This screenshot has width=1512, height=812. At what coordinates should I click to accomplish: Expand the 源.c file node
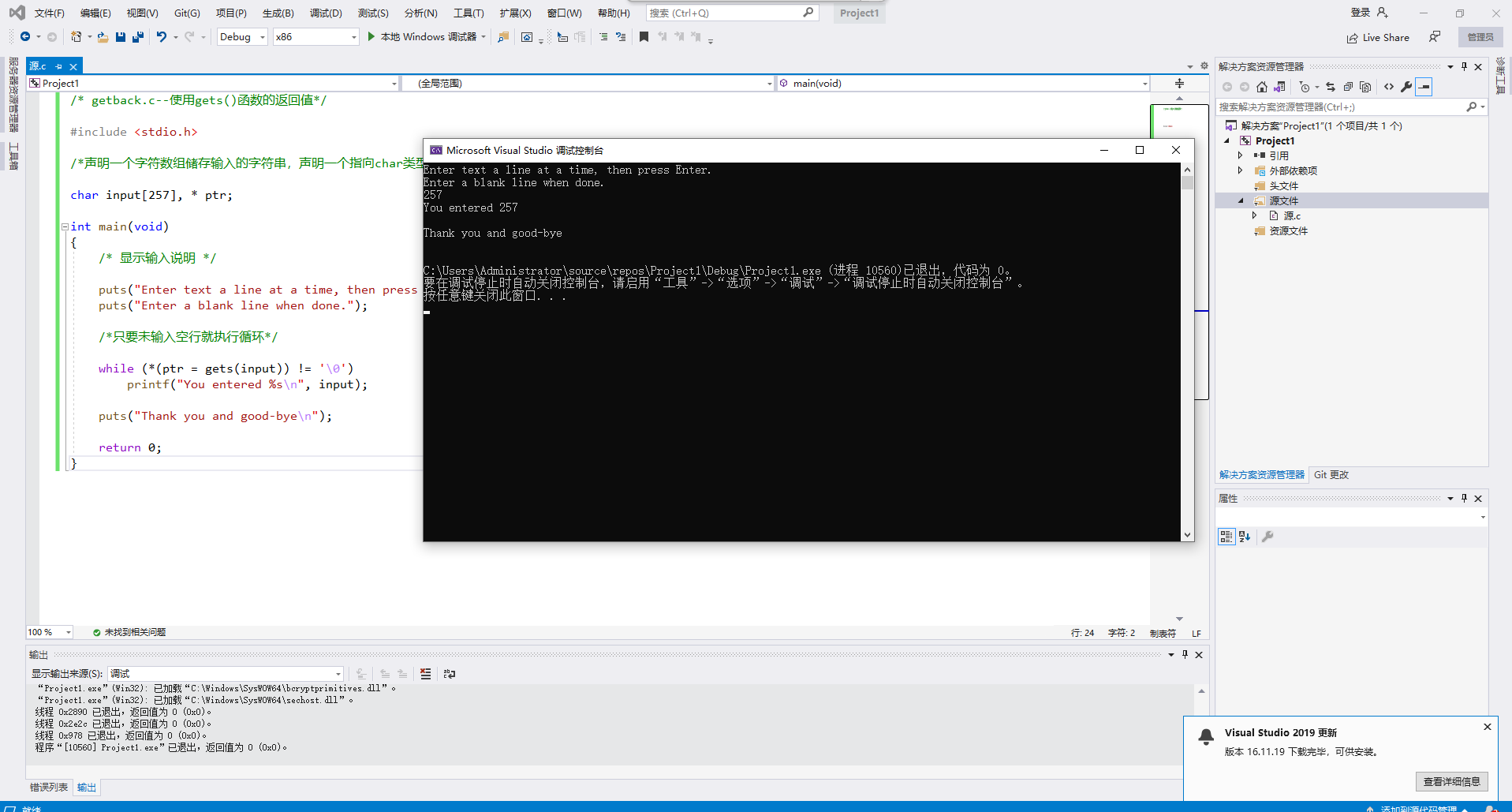(1254, 215)
